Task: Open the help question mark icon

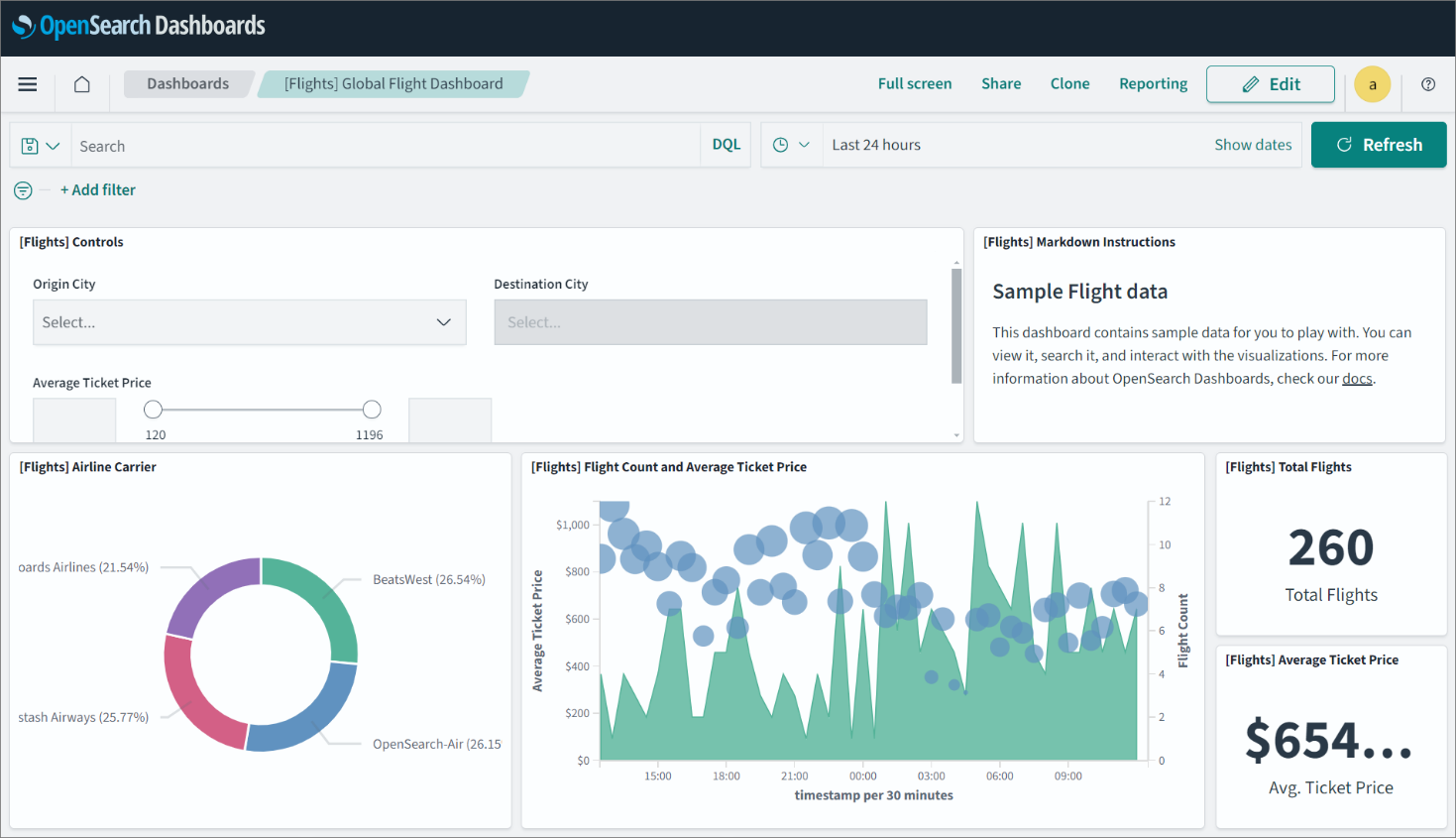Action: (1428, 84)
